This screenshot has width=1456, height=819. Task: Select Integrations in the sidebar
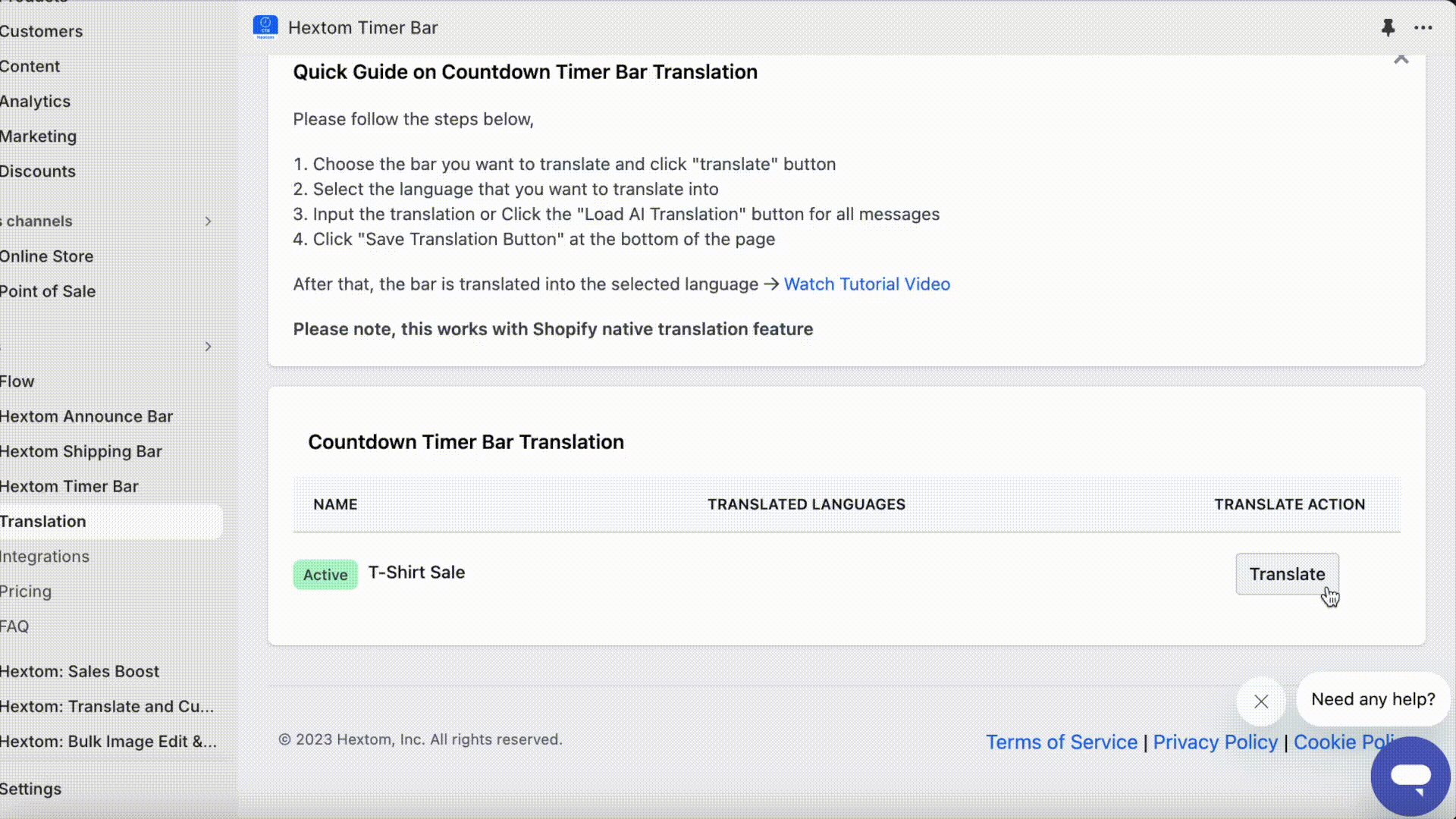[45, 557]
